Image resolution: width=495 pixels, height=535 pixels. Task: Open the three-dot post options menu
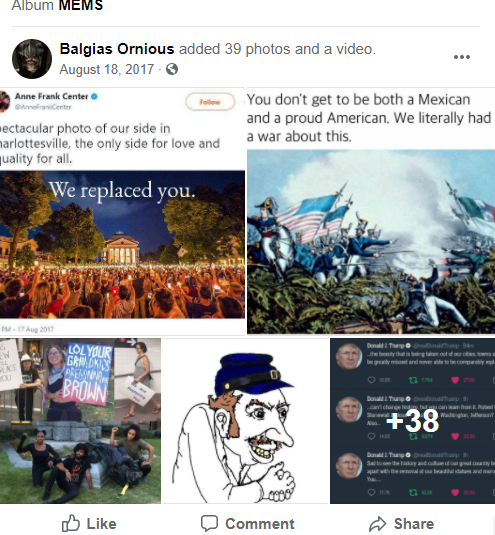[x=462, y=57]
